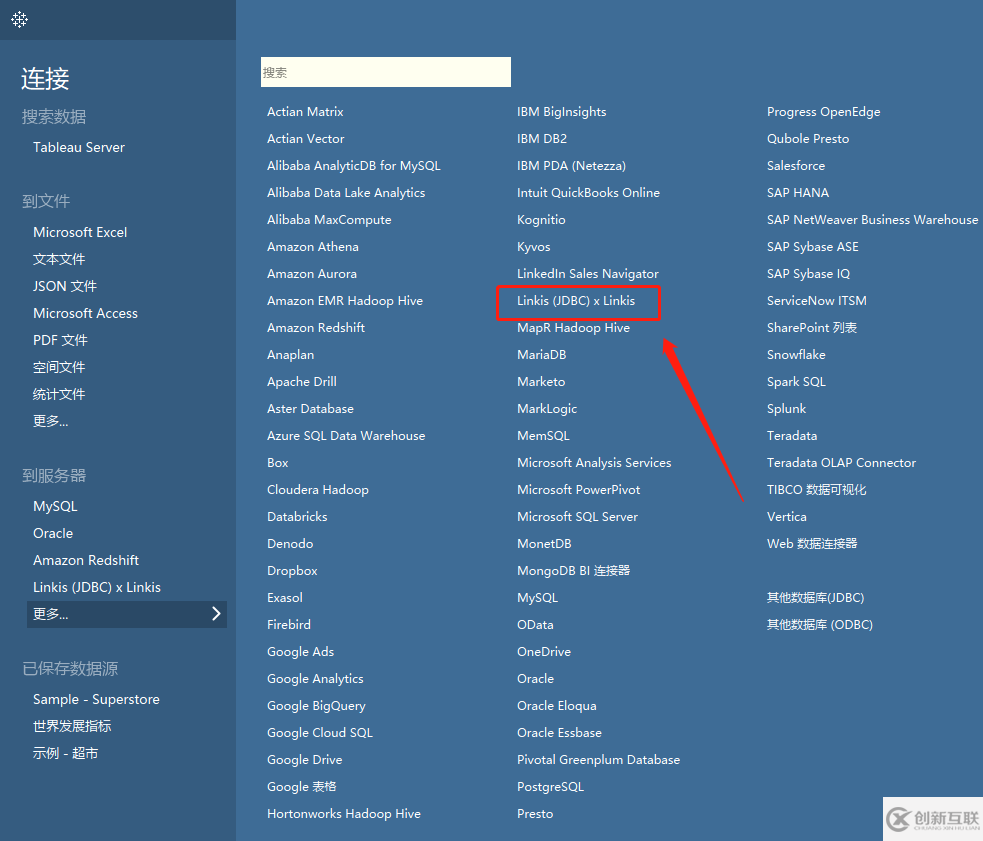Choose 文本文件 file connection
The image size is (983, 841).
point(59,260)
